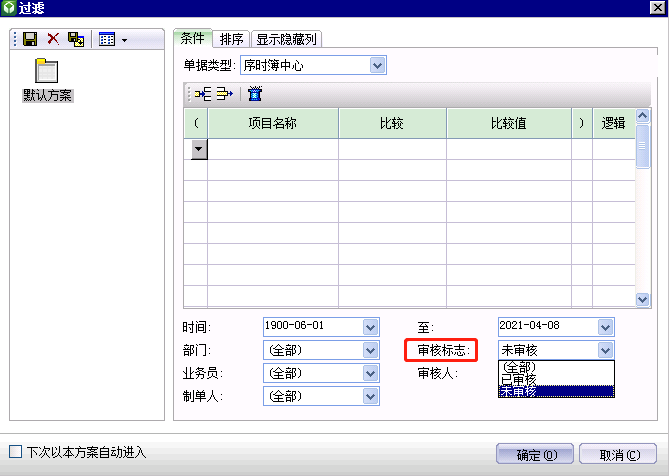The image size is (669, 476).
Task: Click the clear all conditions icon
Action: 255,95
